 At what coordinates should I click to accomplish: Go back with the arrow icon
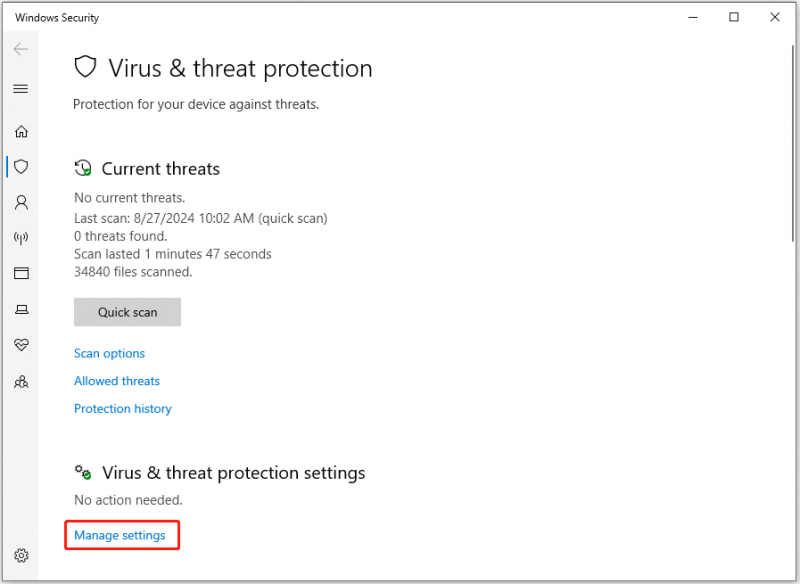click(20, 49)
